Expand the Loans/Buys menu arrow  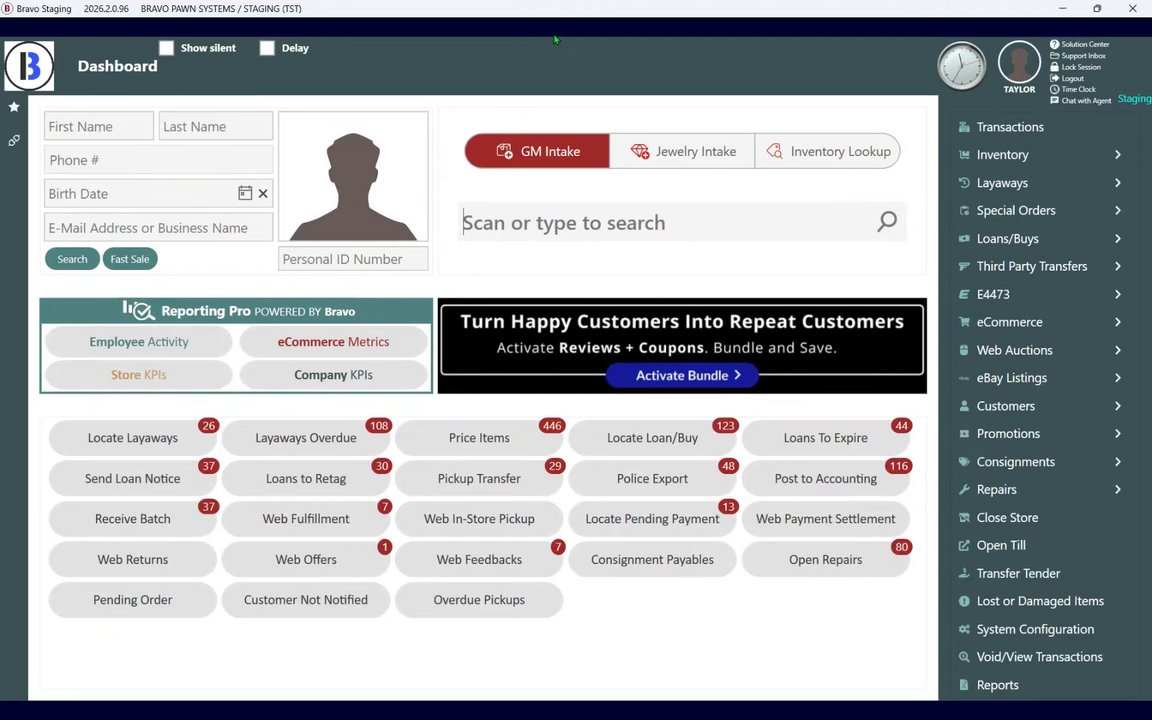(x=1117, y=239)
